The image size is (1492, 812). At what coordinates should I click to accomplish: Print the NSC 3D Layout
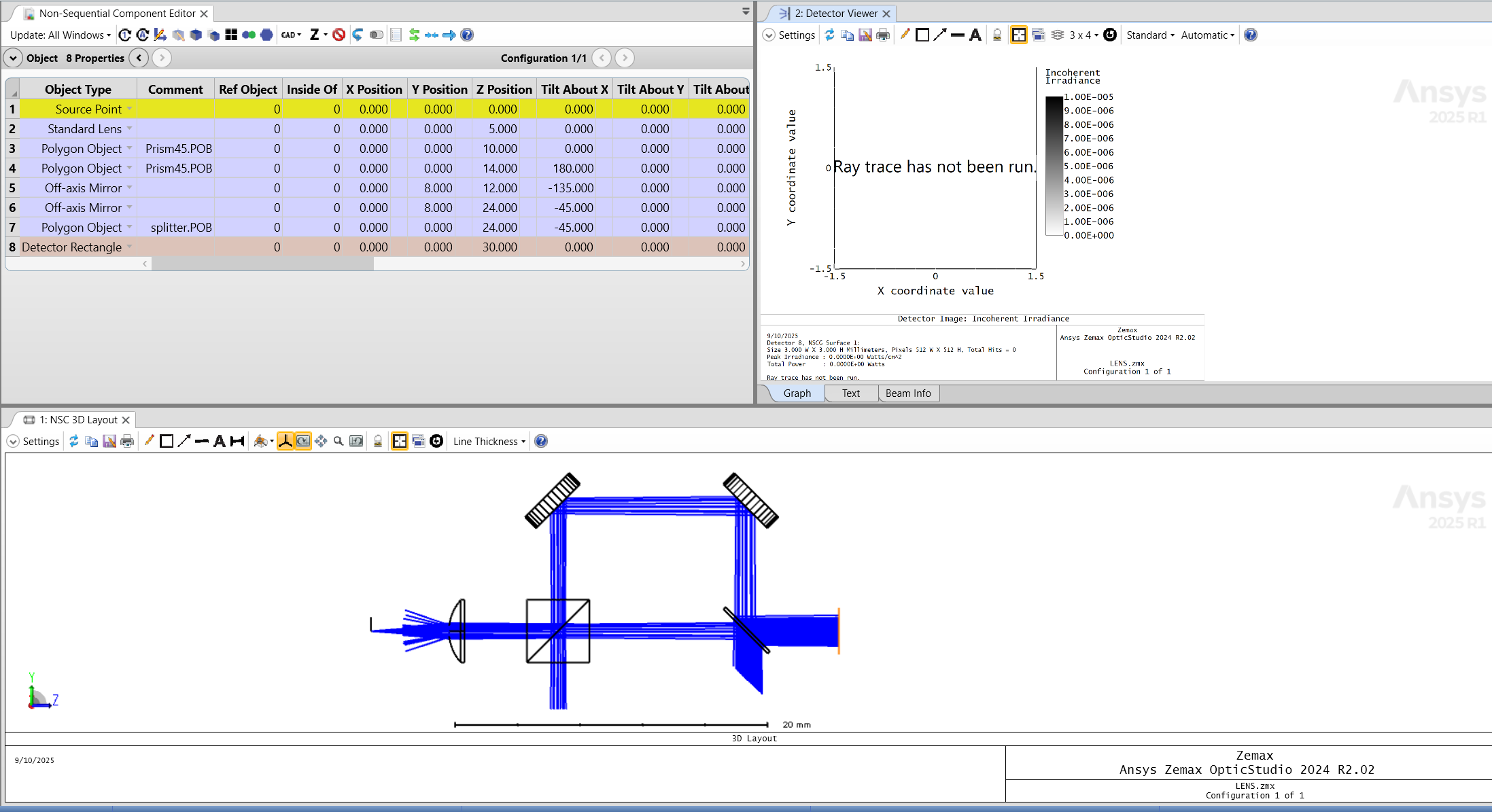127,441
